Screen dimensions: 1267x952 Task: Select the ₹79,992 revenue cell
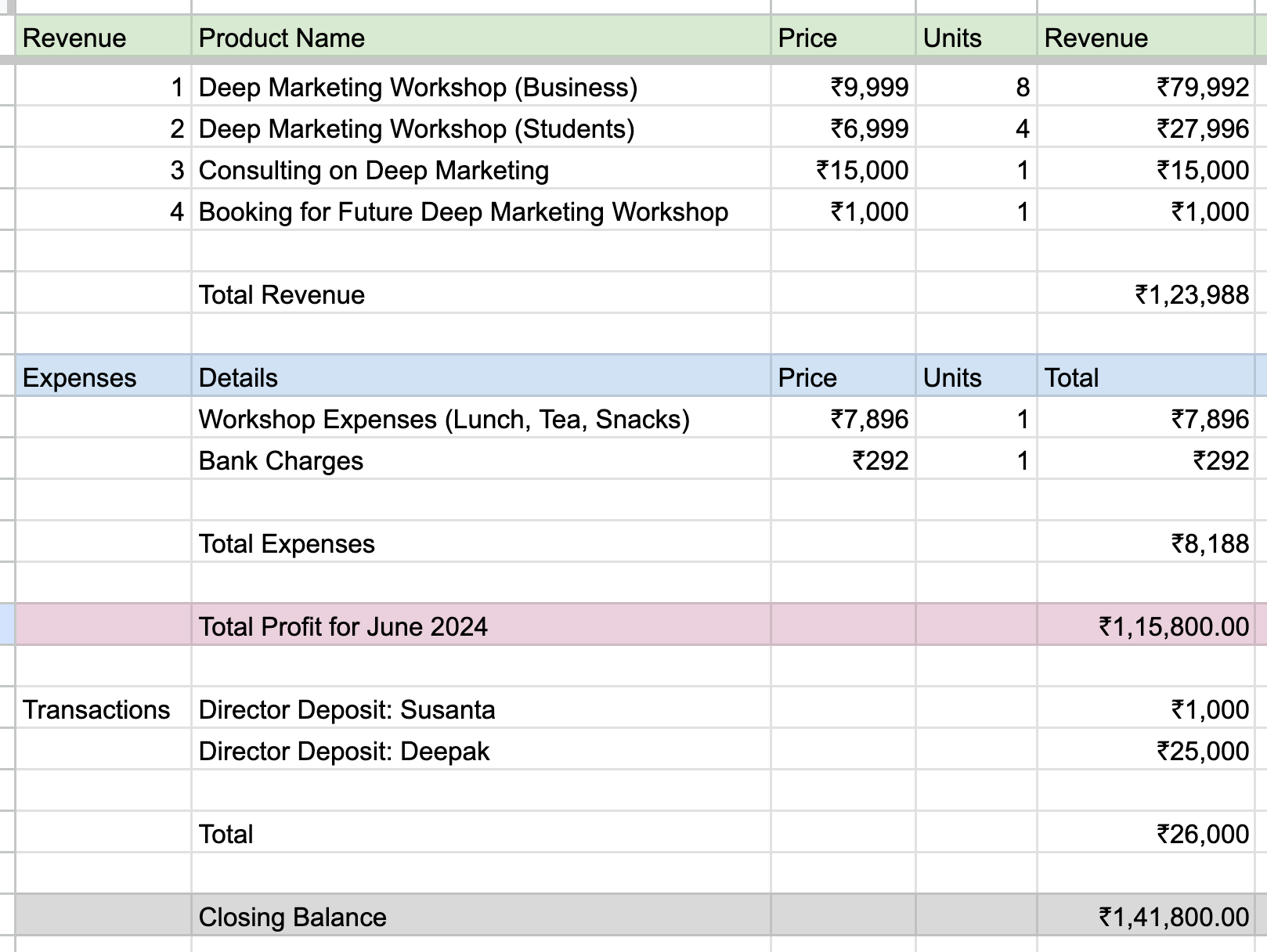(x=1146, y=87)
